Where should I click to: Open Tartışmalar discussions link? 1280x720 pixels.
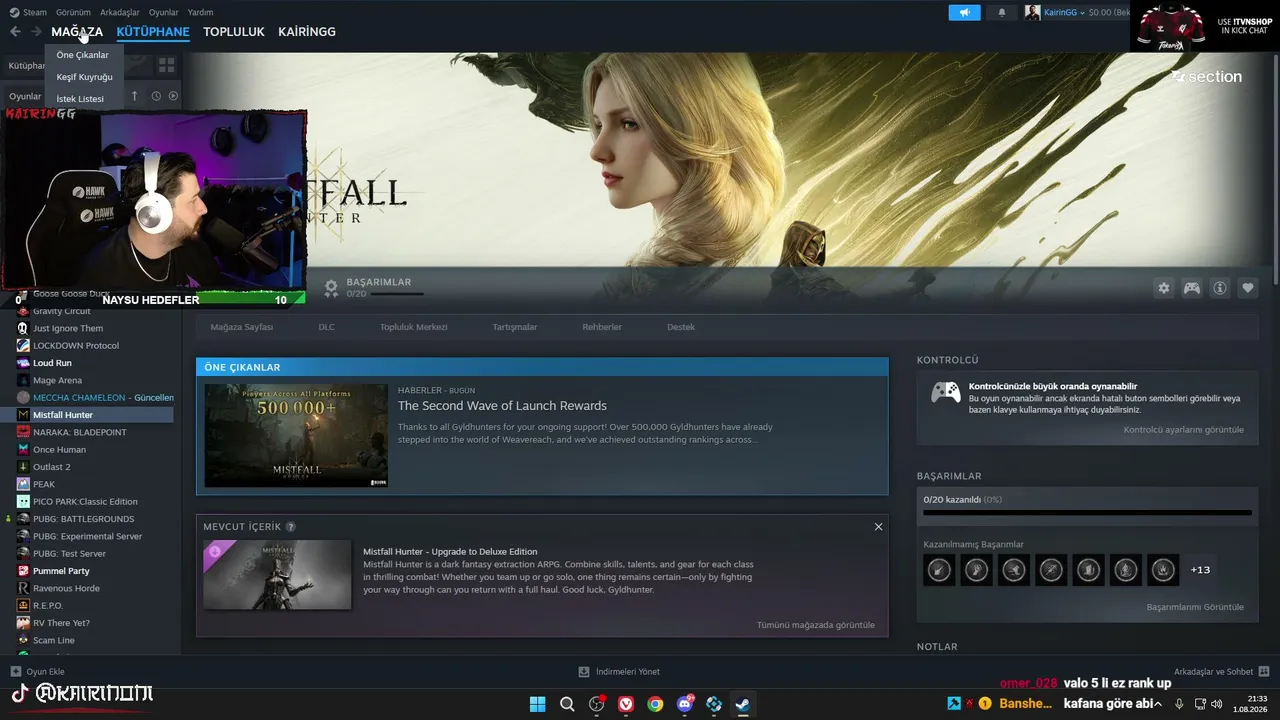pyautogui.click(x=515, y=327)
